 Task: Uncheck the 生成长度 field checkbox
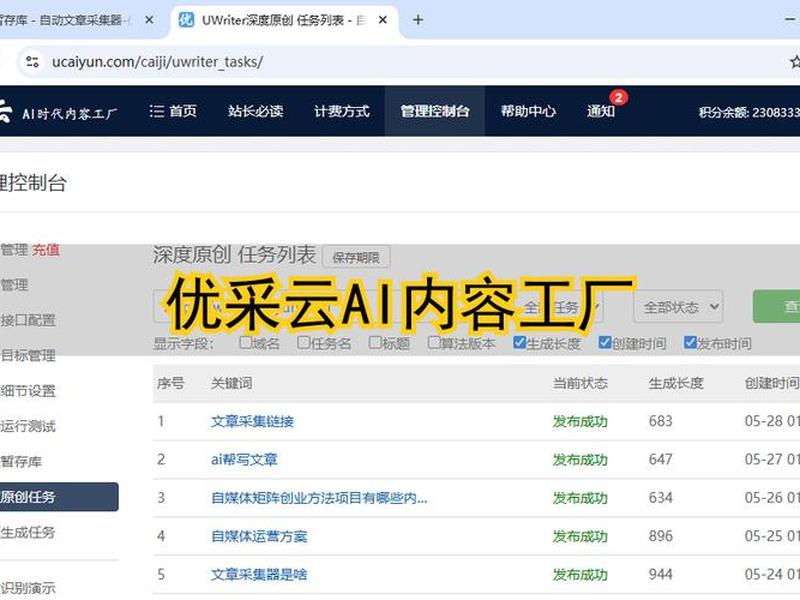pos(519,342)
